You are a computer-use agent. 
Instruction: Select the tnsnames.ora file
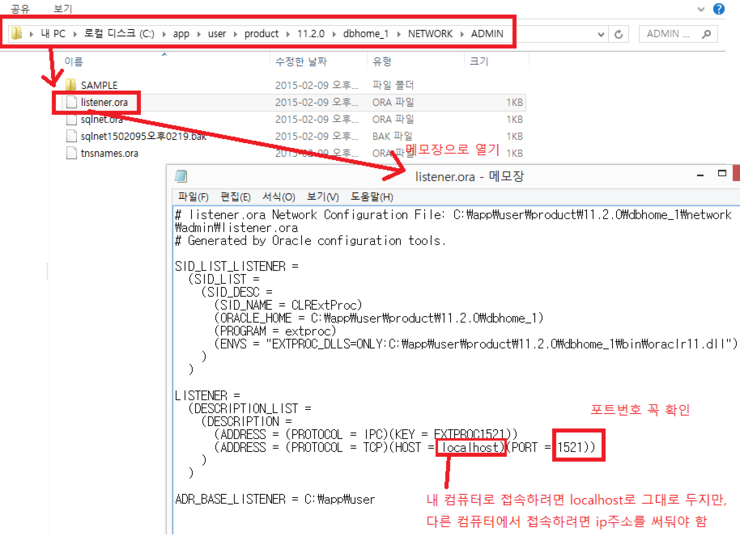[x=109, y=153]
